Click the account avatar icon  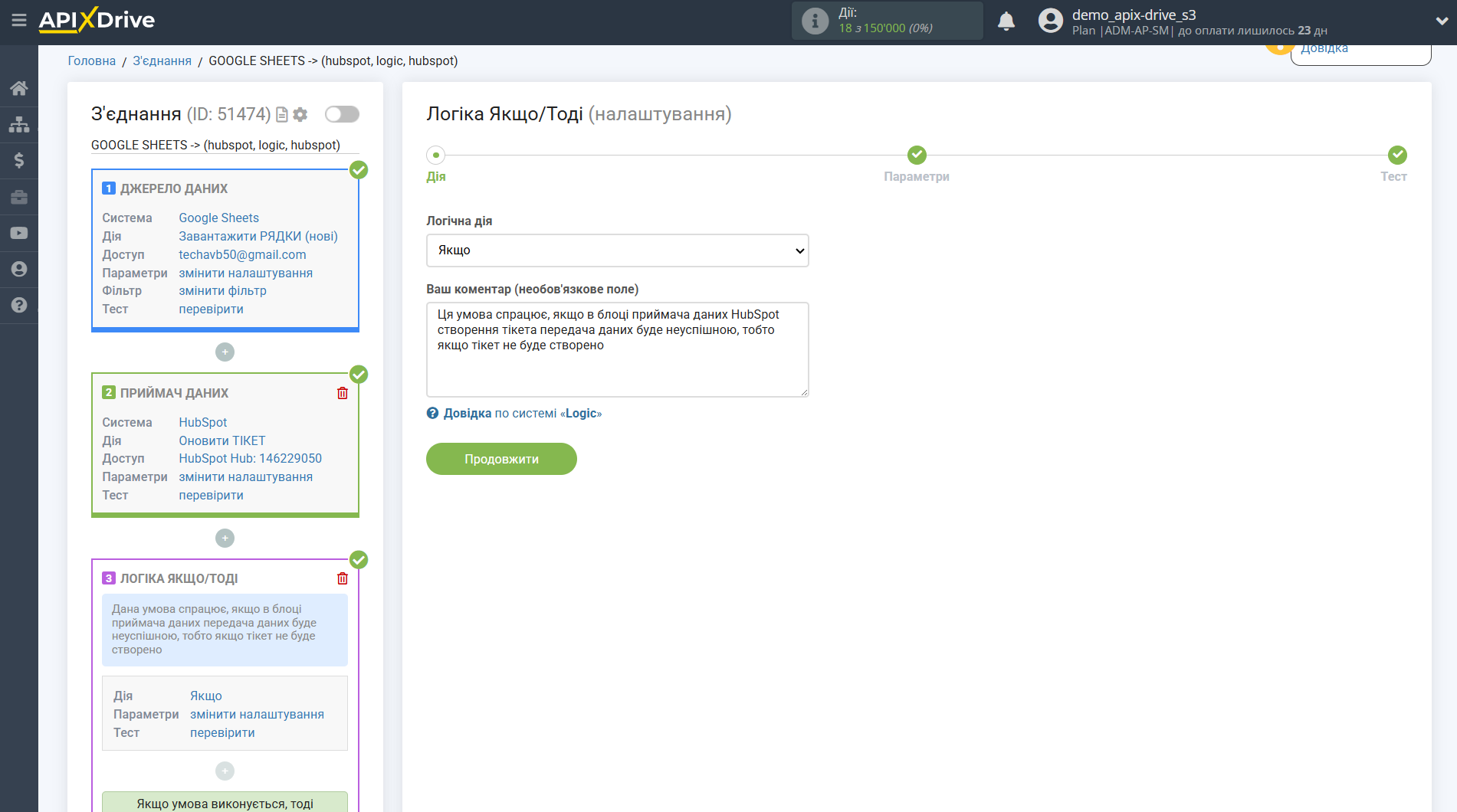coord(1050,21)
